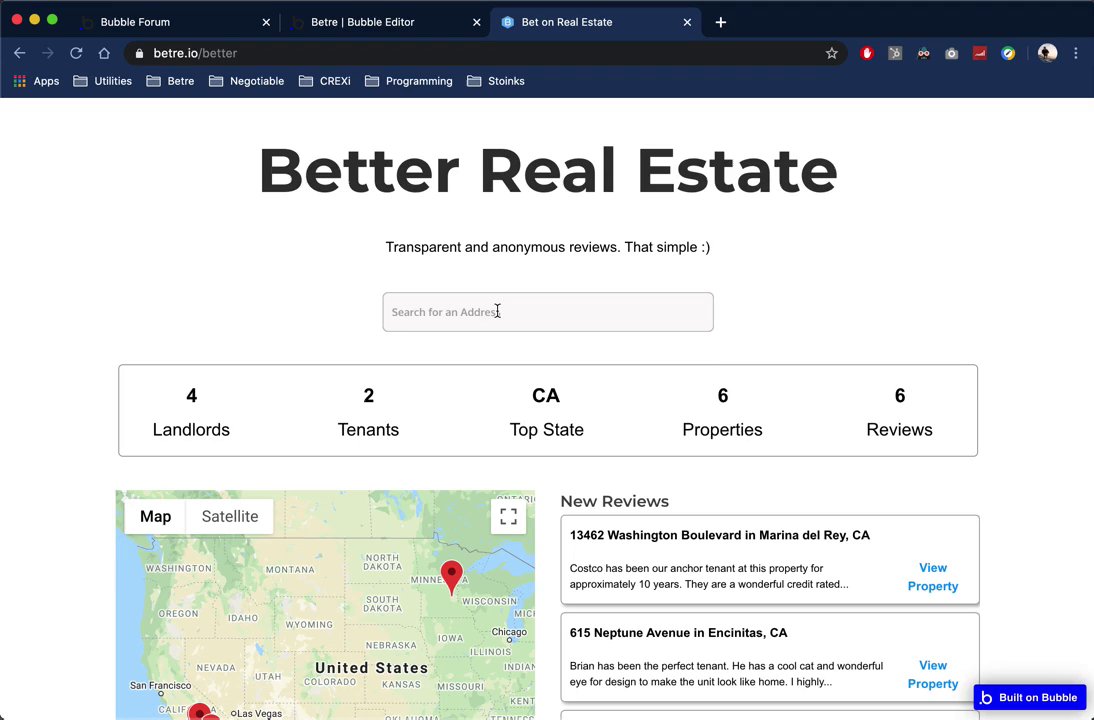This screenshot has width=1094, height=720.
Task: Click the Transparent and anonymous reviews tagline
Action: pos(548,247)
